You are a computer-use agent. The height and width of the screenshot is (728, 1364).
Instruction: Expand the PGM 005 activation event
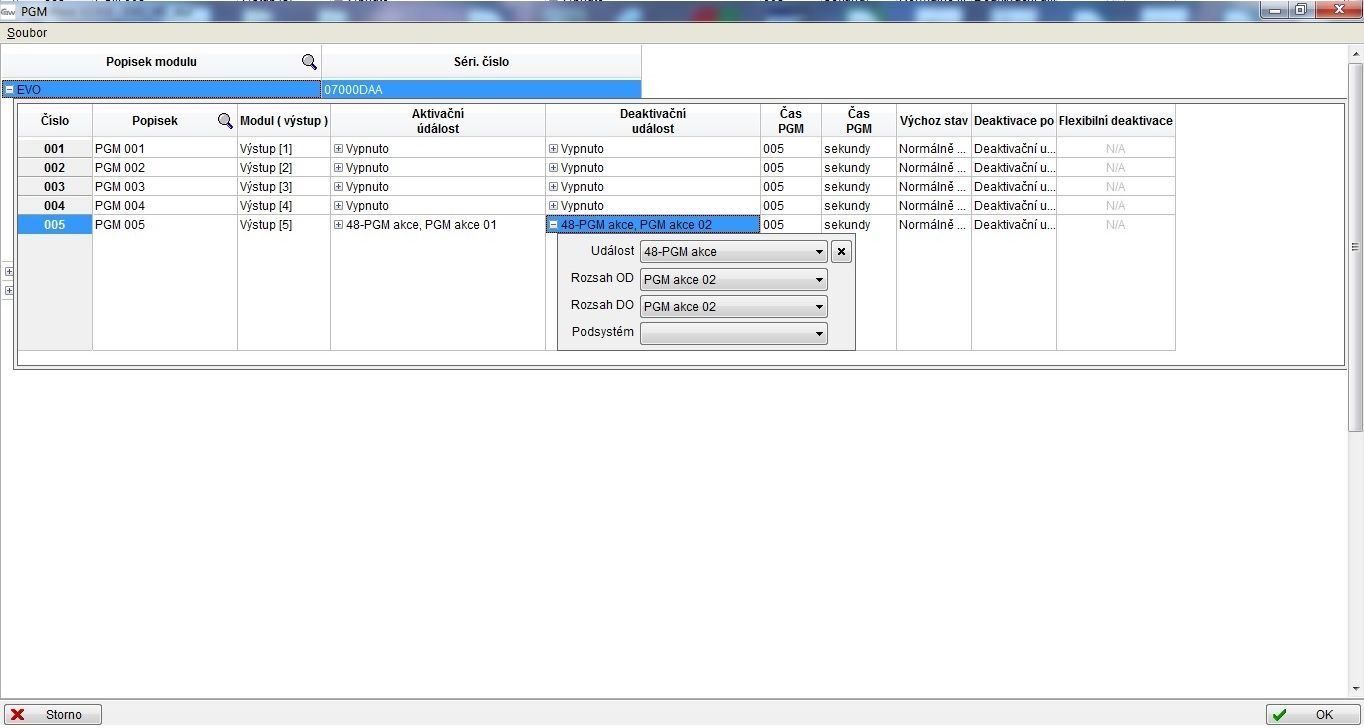coord(338,225)
